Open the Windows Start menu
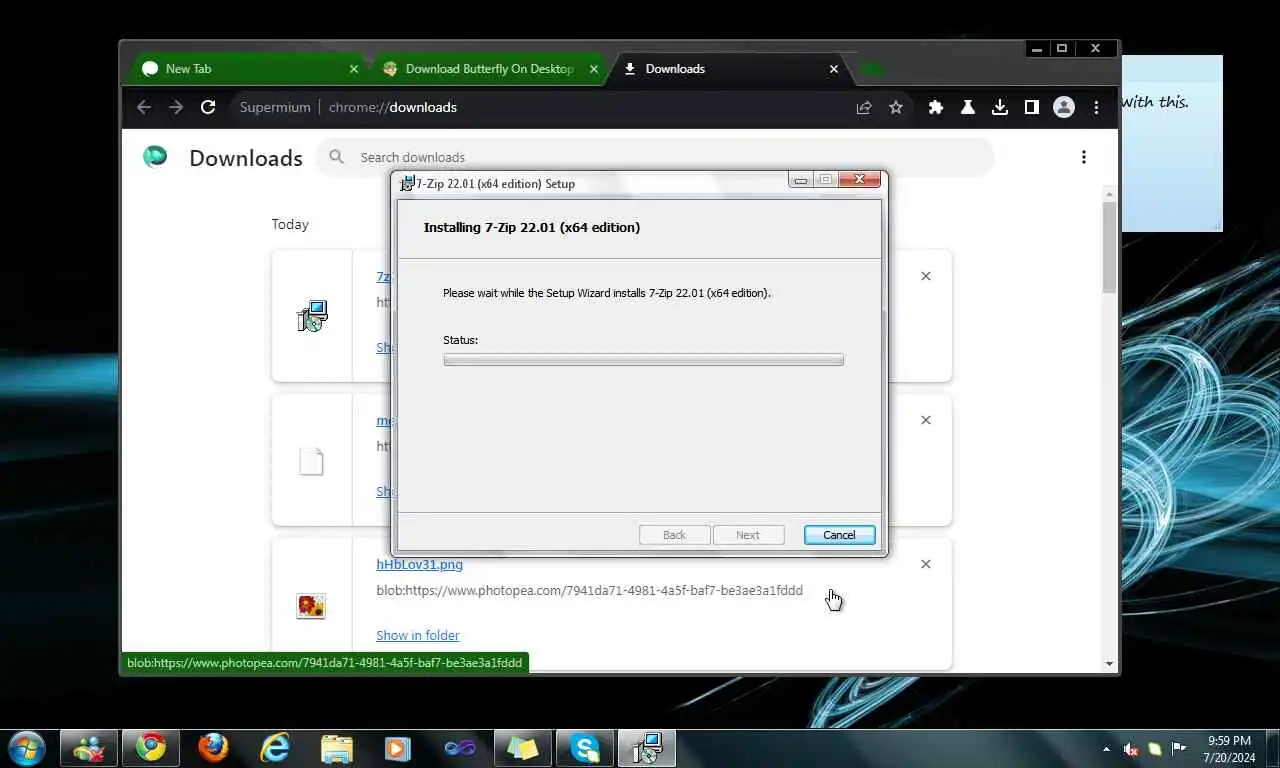This screenshot has height=768, width=1280. point(25,747)
